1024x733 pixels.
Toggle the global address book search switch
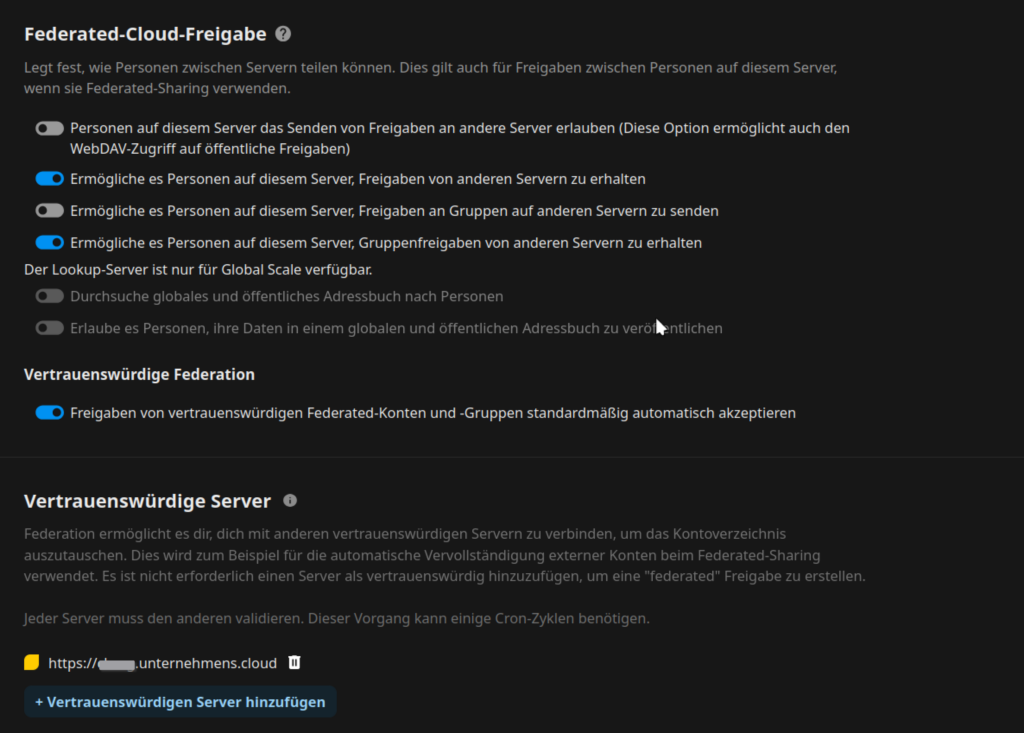click(x=49, y=296)
